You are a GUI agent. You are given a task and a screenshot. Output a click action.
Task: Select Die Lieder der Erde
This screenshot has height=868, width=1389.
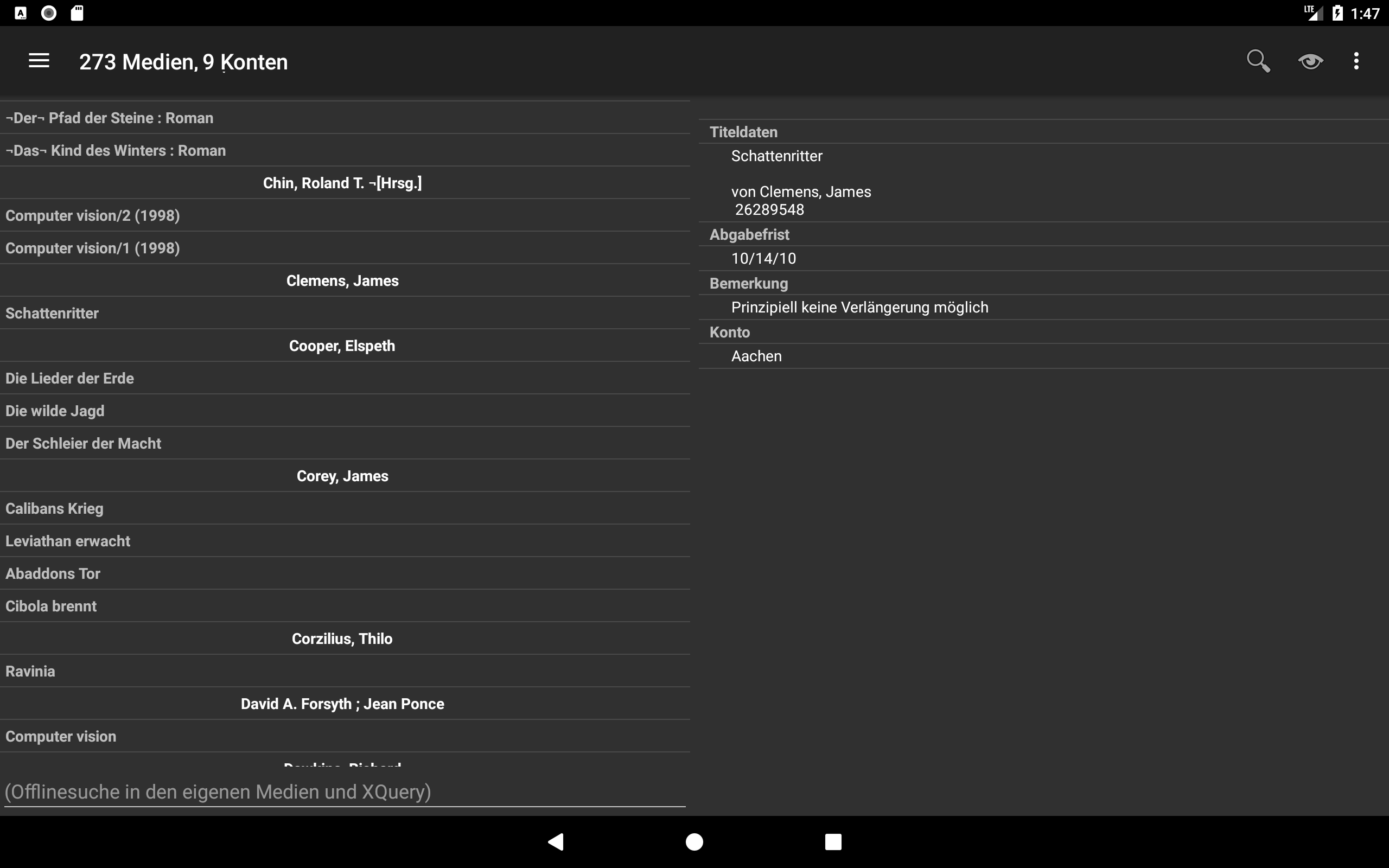[x=70, y=378]
